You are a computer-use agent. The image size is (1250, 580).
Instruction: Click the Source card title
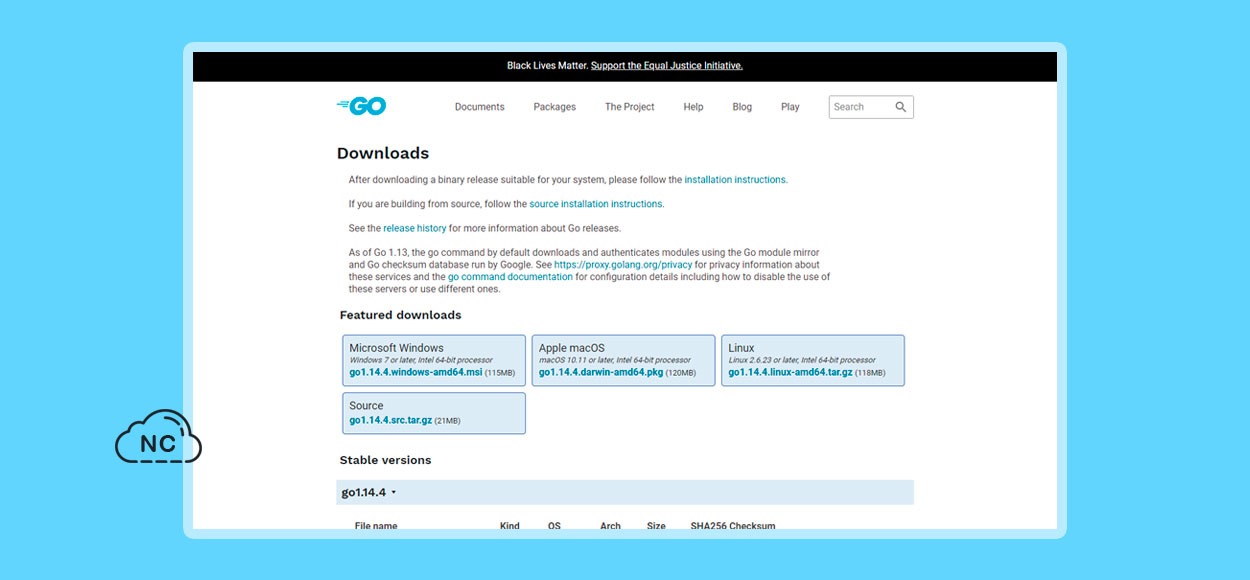pos(366,406)
